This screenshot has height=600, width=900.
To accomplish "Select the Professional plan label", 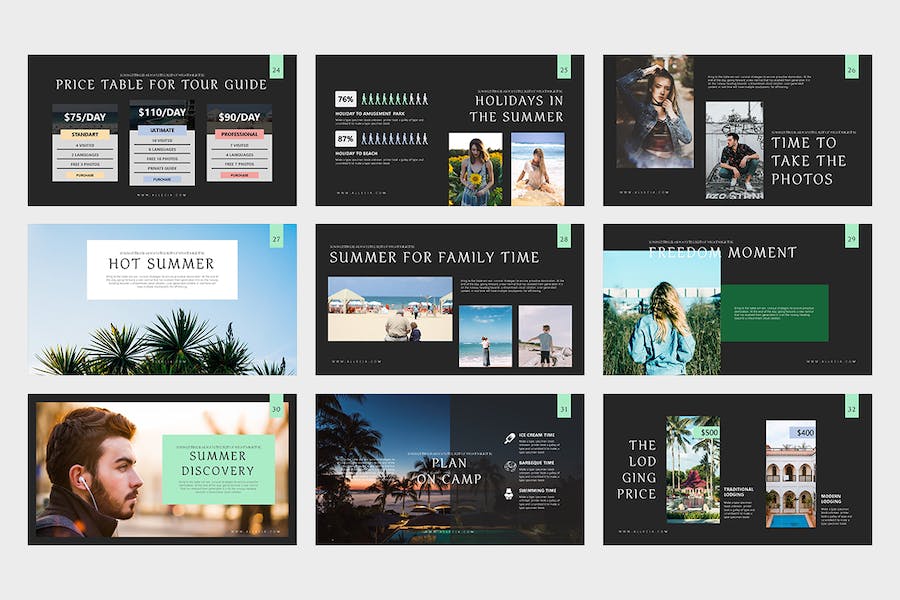I will pos(239,134).
